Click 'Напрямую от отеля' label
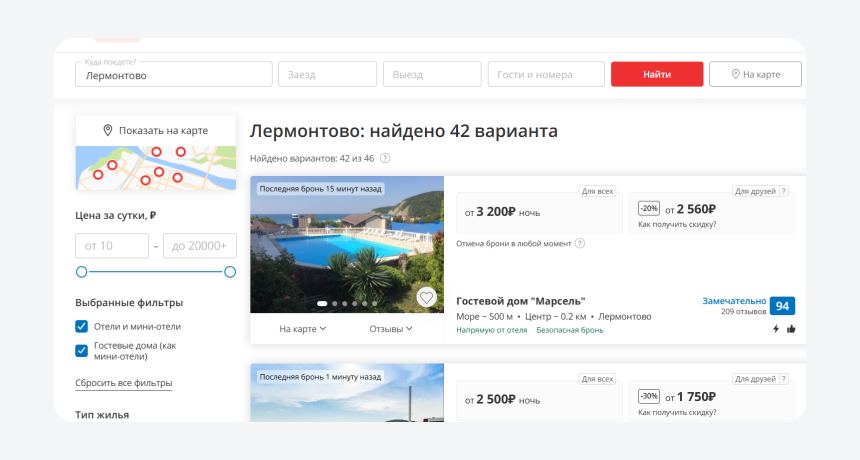 491,330
